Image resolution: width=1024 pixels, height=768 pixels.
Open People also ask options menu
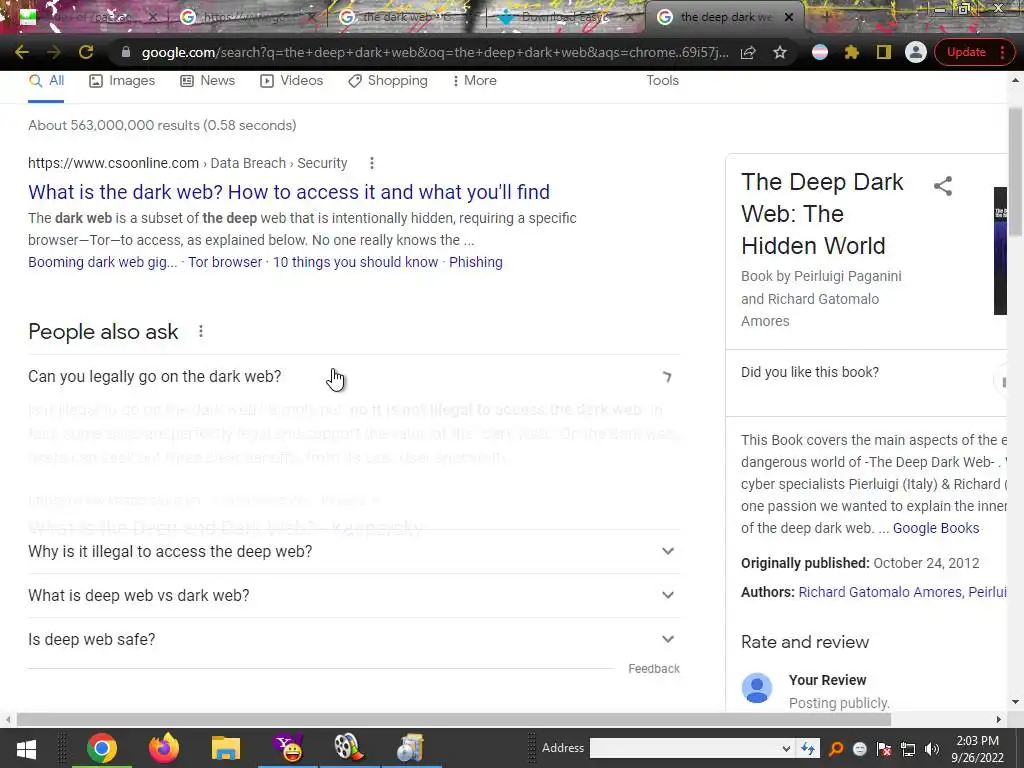point(201,332)
